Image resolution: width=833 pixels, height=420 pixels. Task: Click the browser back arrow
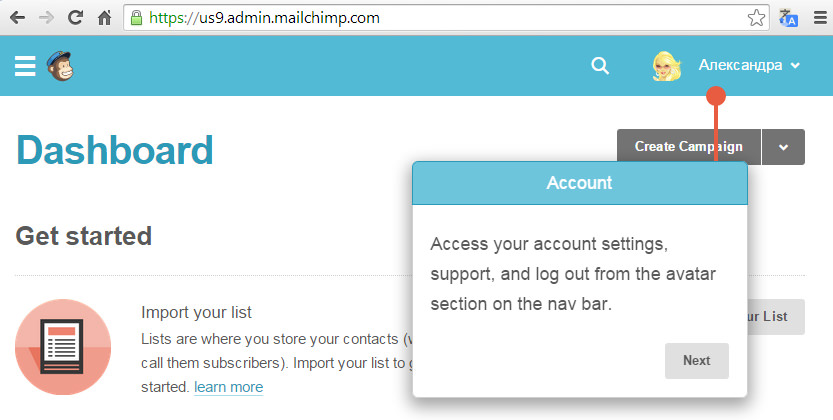[x=18, y=18]
